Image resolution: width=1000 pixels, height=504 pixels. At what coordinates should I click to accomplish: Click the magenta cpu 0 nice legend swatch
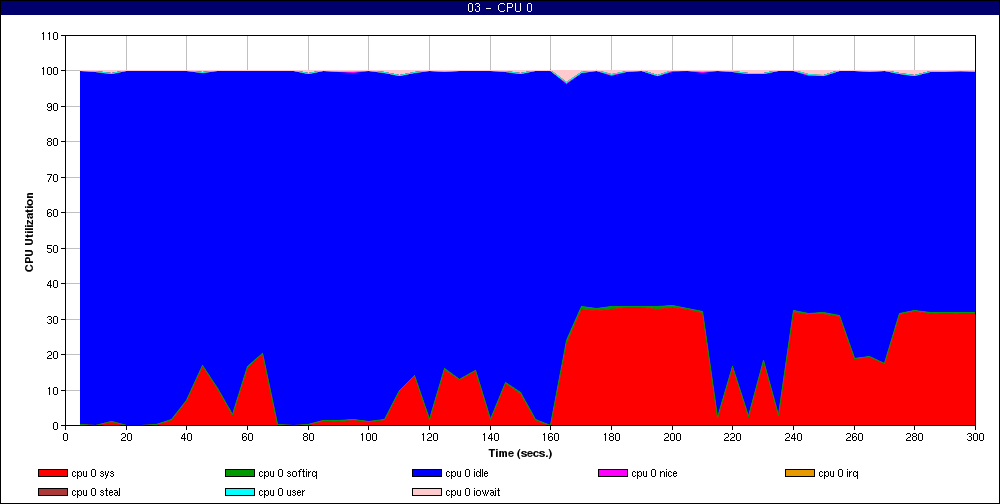(613, 473)
